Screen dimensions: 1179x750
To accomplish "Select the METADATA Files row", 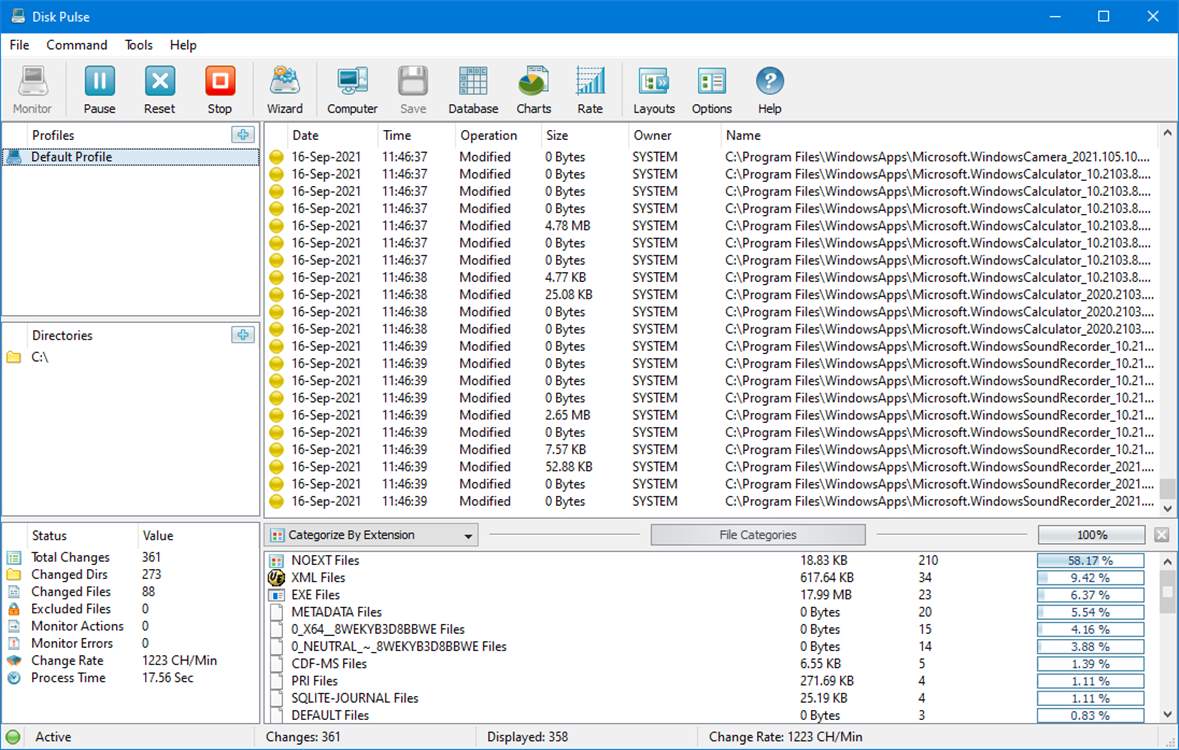I will [x=712, y=612].
